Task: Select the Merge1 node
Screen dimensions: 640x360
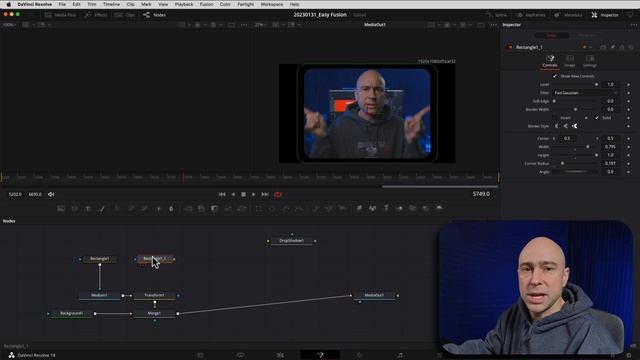Action: [x=154, y=313]
